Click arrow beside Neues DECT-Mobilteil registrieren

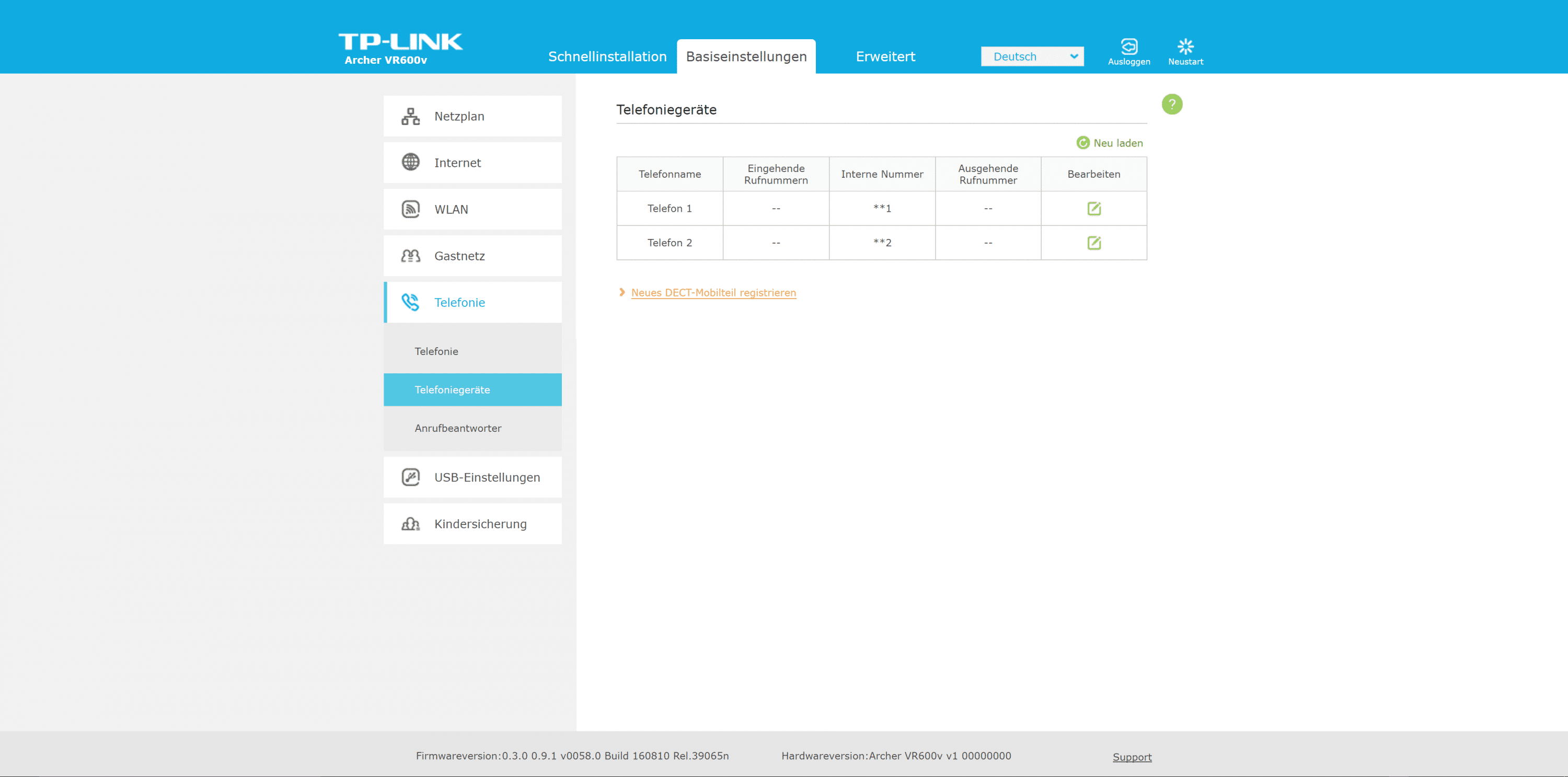pos(621,292)
